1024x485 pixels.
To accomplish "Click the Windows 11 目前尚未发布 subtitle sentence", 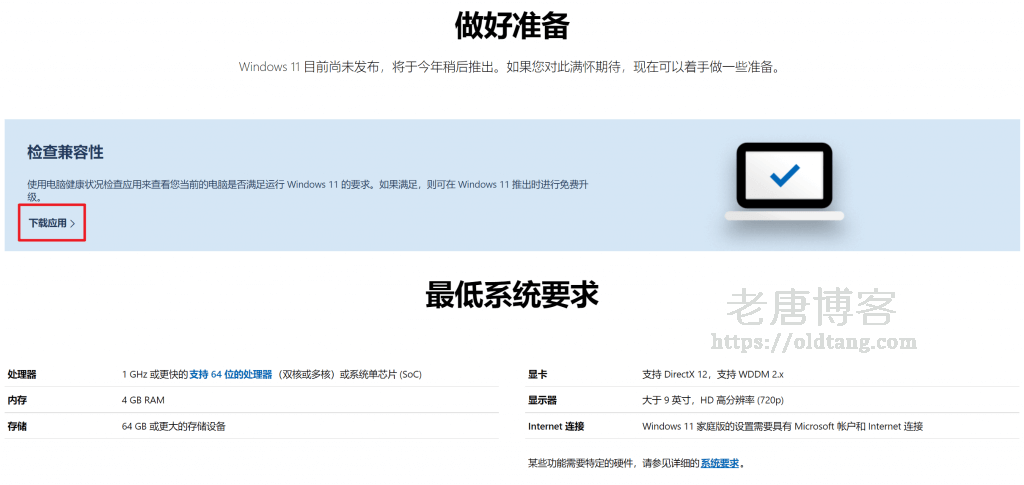I will [x=510, y=67].
